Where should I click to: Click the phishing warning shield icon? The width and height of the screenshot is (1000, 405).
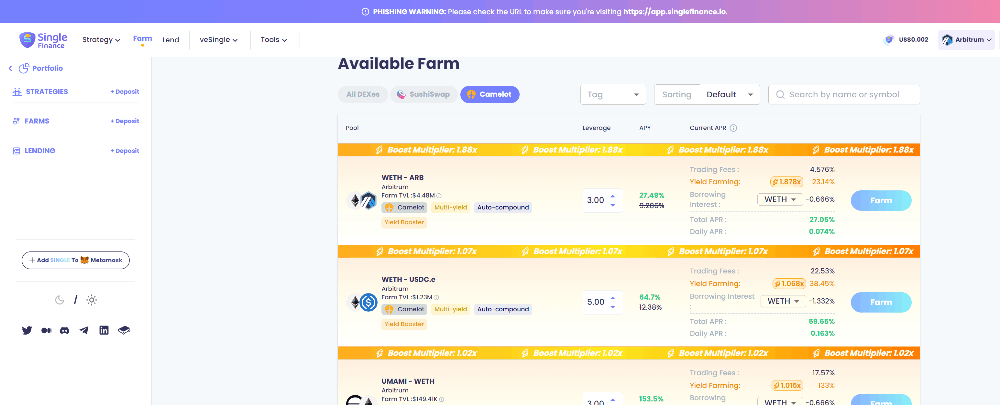(365, 11)
